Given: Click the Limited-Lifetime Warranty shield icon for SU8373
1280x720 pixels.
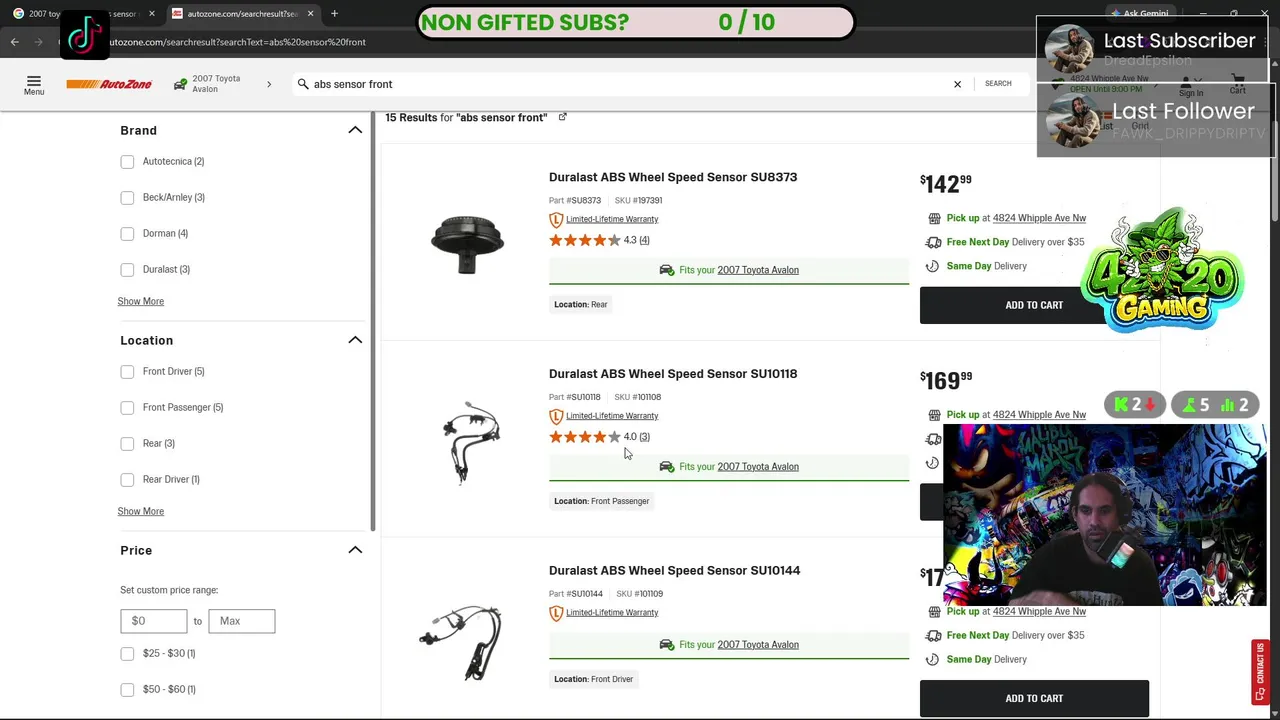Looking at the screenshot, I should click(x=556, y=220).
